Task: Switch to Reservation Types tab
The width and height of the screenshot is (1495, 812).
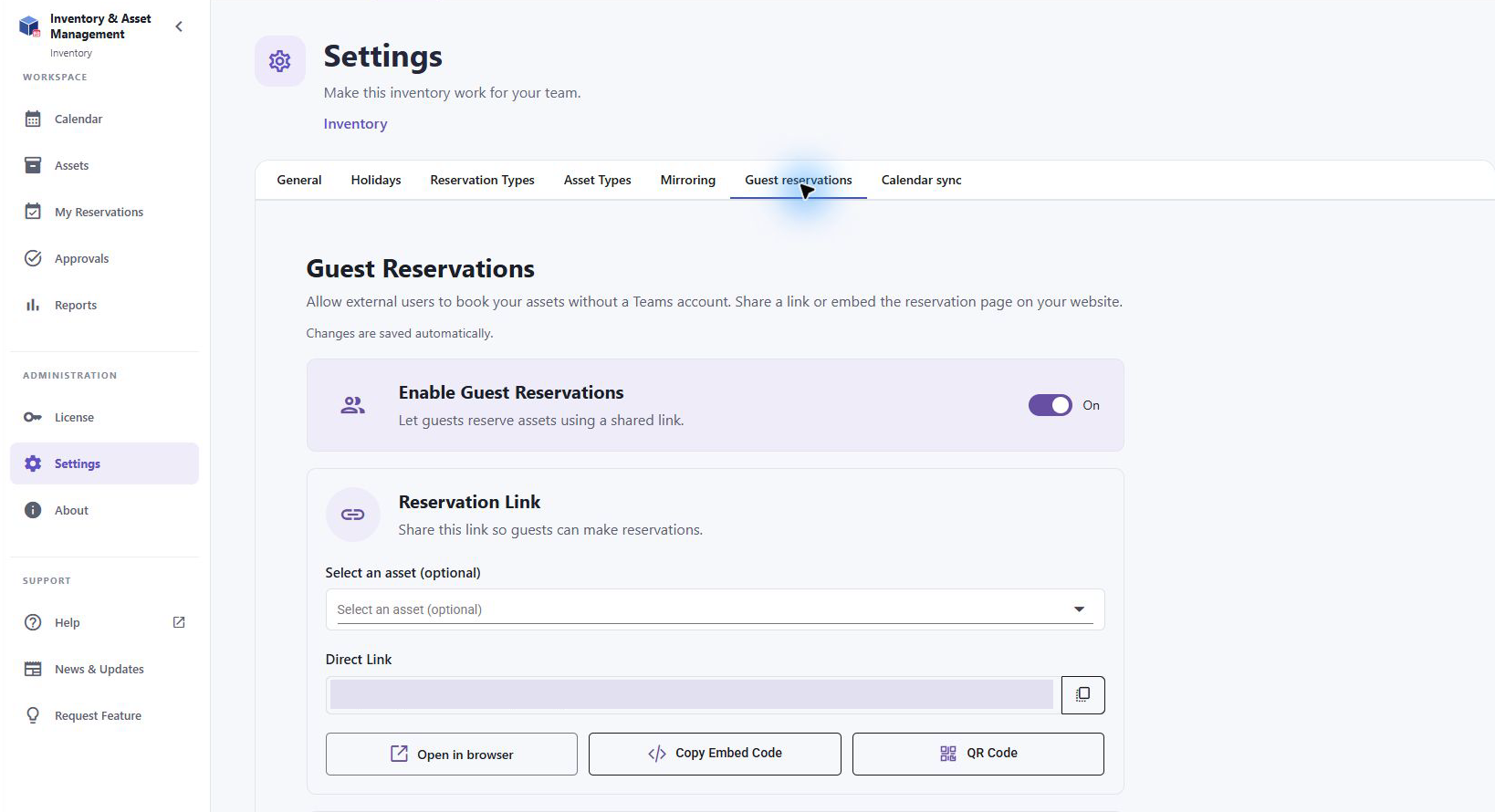Action: pos(483,180)
